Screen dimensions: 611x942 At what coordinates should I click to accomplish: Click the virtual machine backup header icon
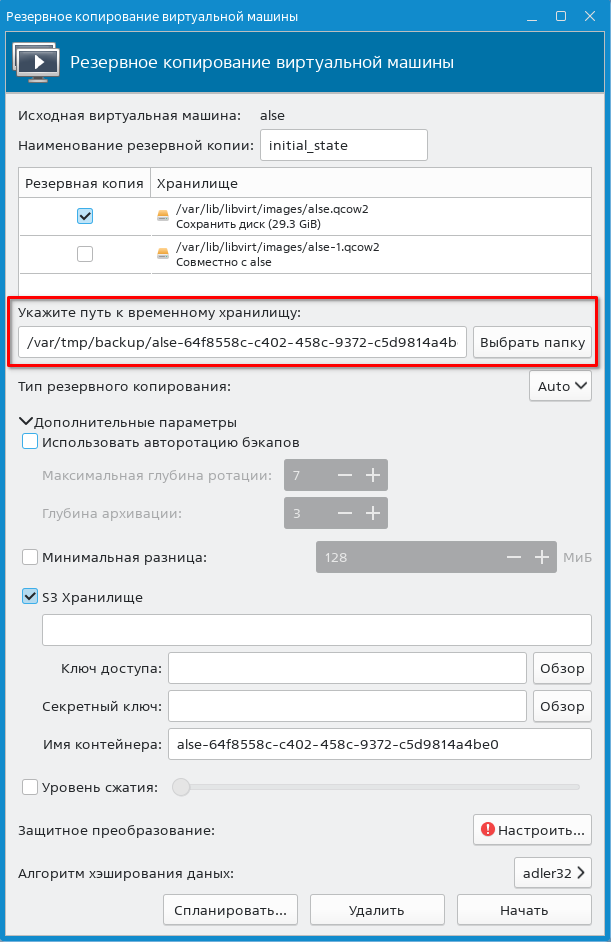34,62
